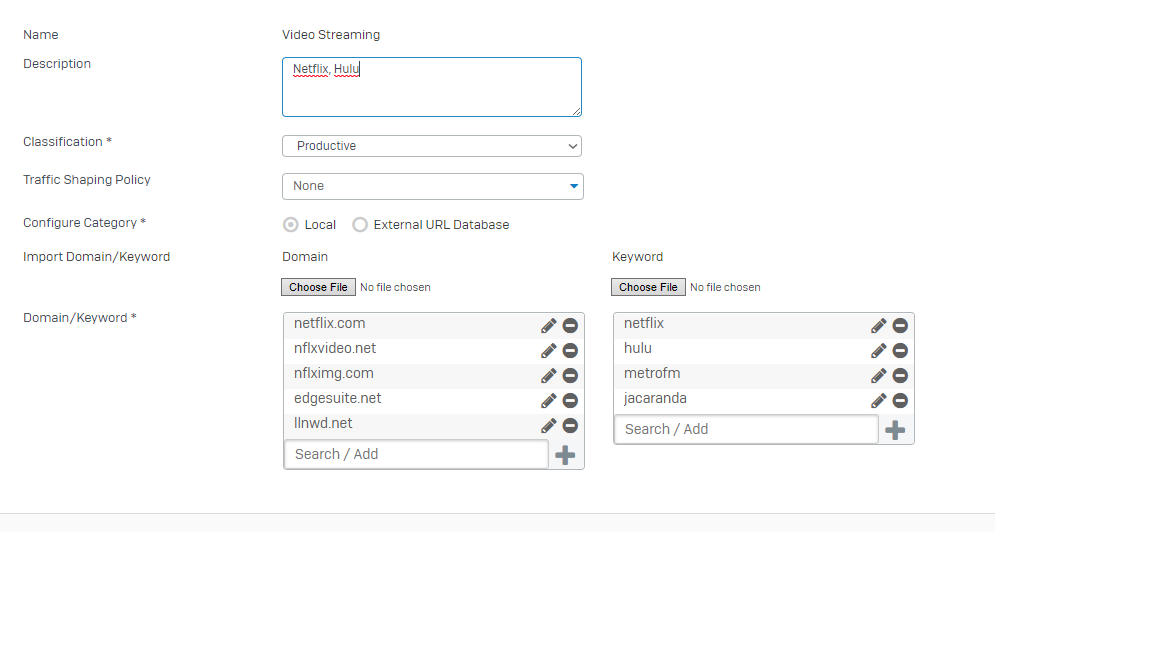Select the netflix.com domain row text

click(x=329, y=323)
